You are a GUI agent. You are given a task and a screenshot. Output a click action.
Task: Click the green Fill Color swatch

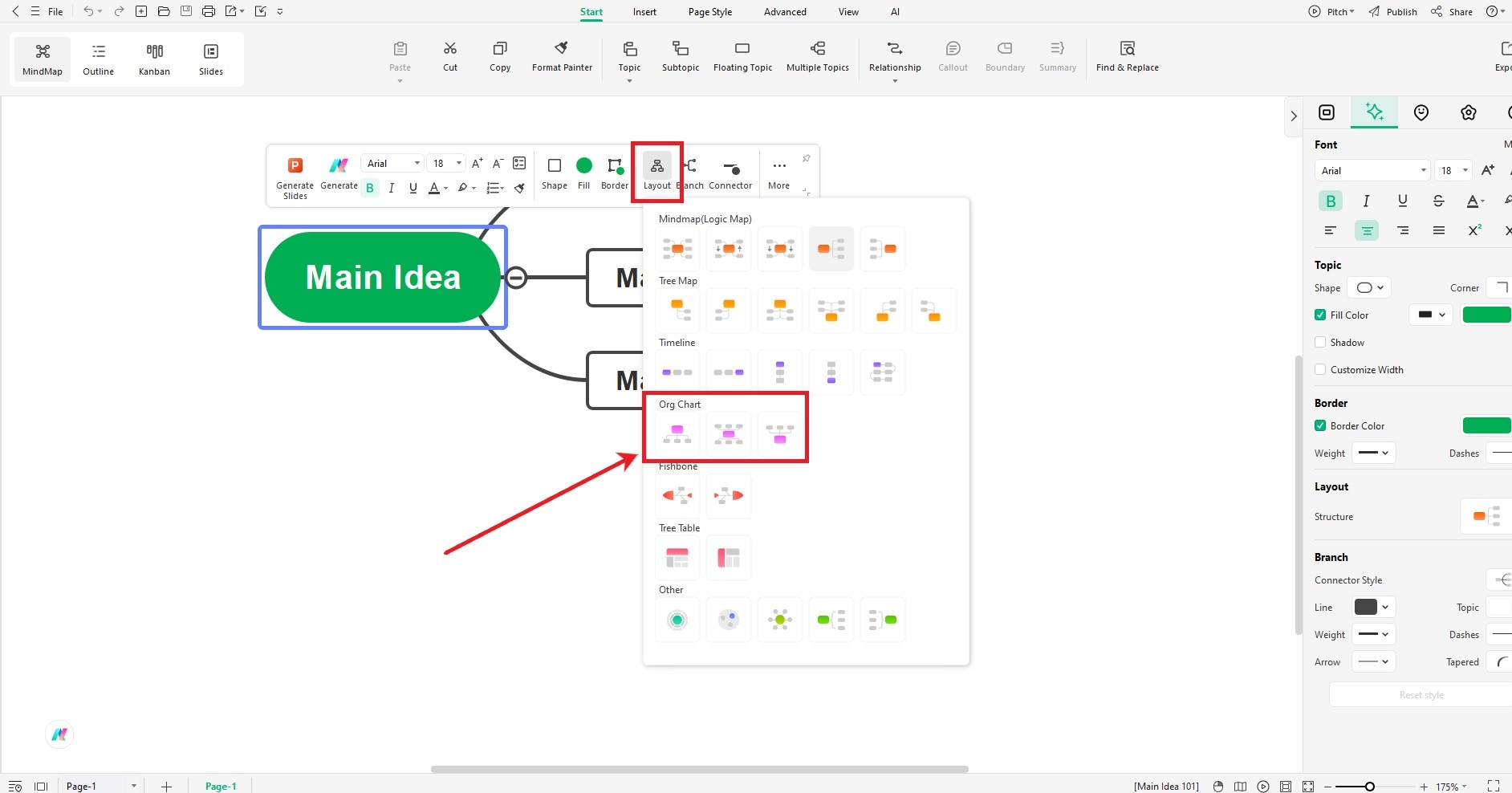point(1487,315)
